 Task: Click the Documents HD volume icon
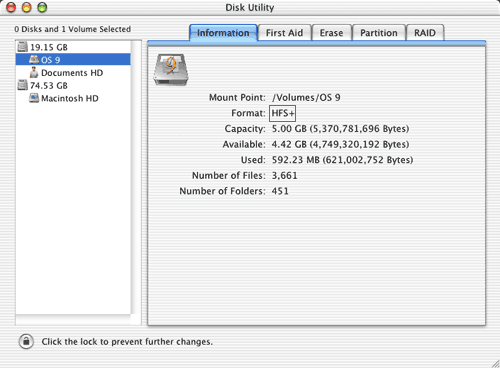(34, 72)
